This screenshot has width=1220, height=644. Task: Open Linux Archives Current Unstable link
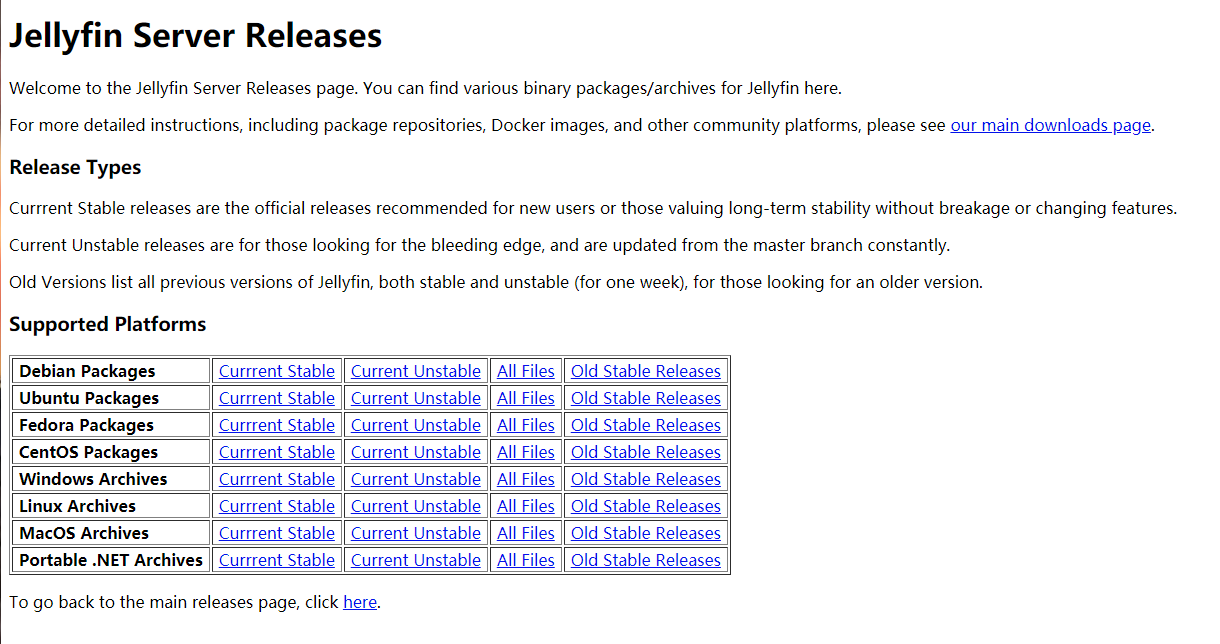coord(415,506)
